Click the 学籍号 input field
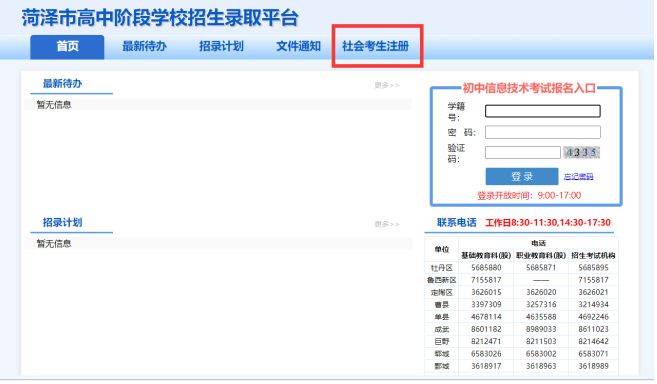Screen dimensions: 657x384 tap(543, 111)
